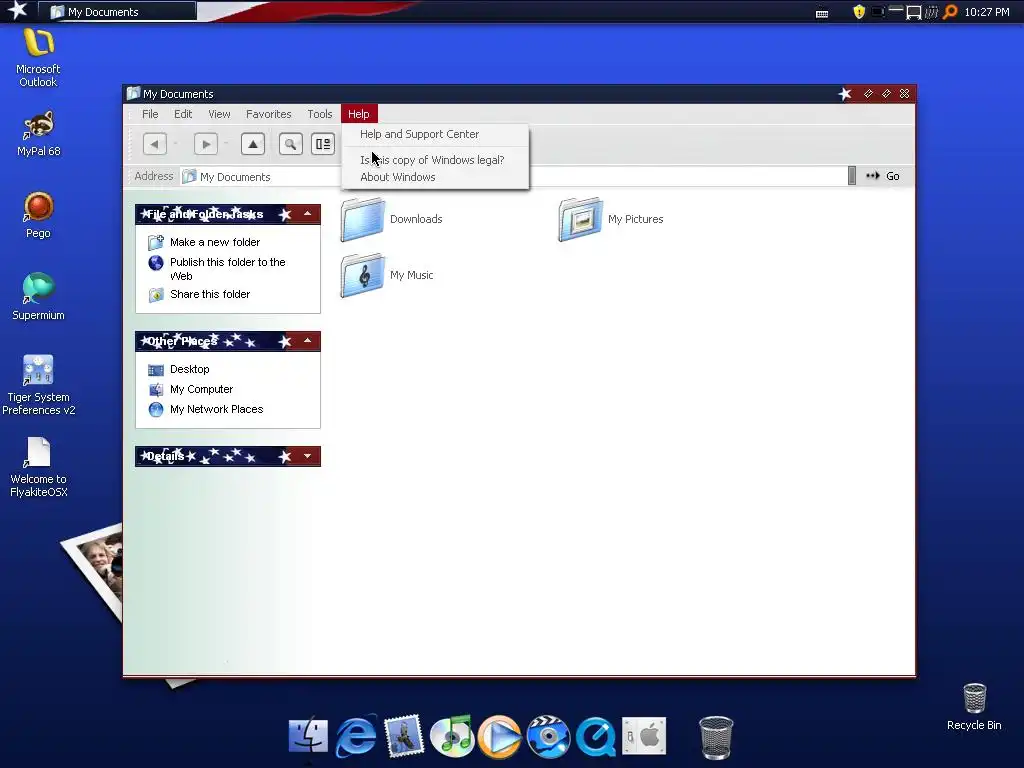The width and height of the screenshot is (1024, 768).
Task: Click the Forward arrow toolbar button
Action: coord(206,144)
